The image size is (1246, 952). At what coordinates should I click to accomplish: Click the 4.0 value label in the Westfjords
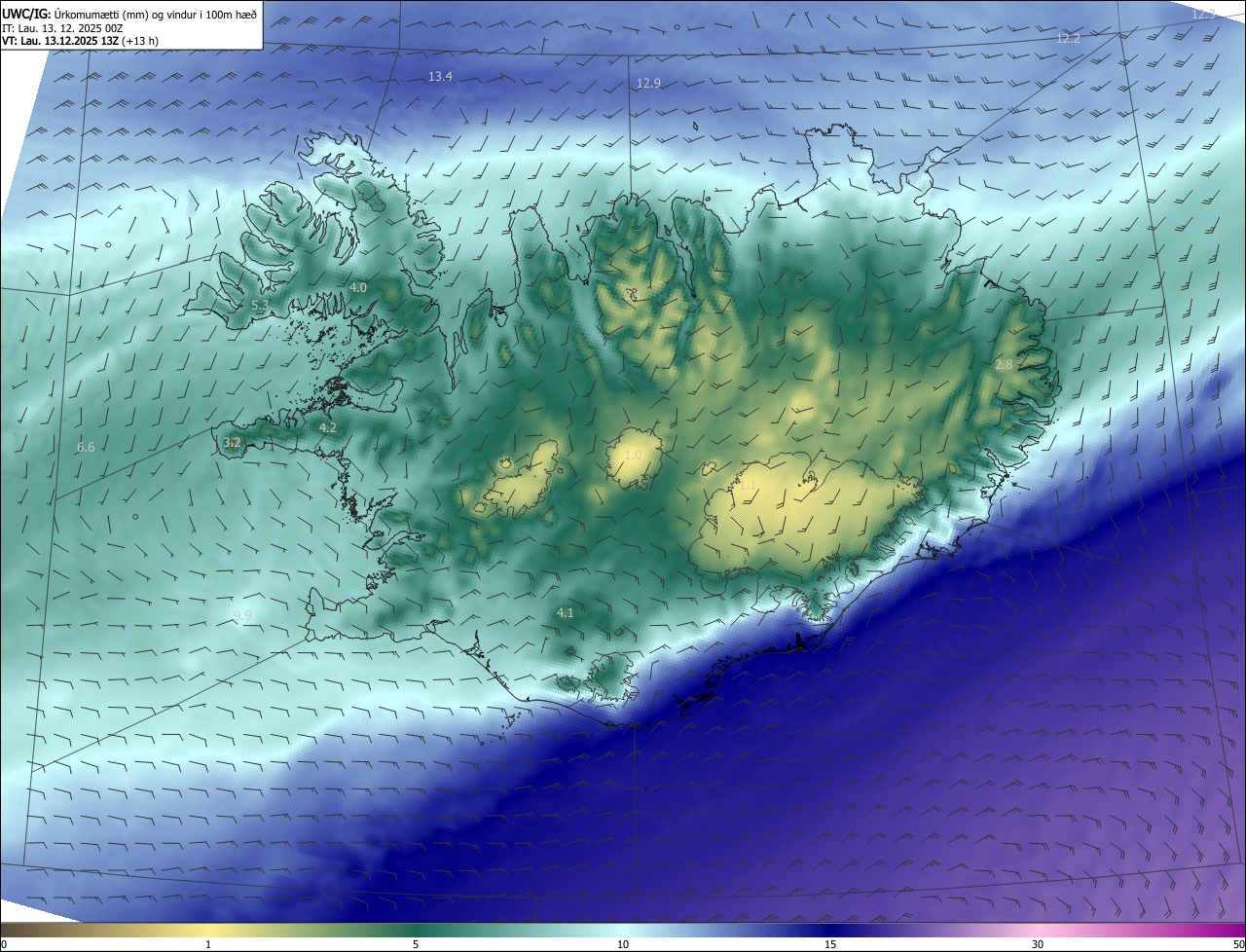358,288
